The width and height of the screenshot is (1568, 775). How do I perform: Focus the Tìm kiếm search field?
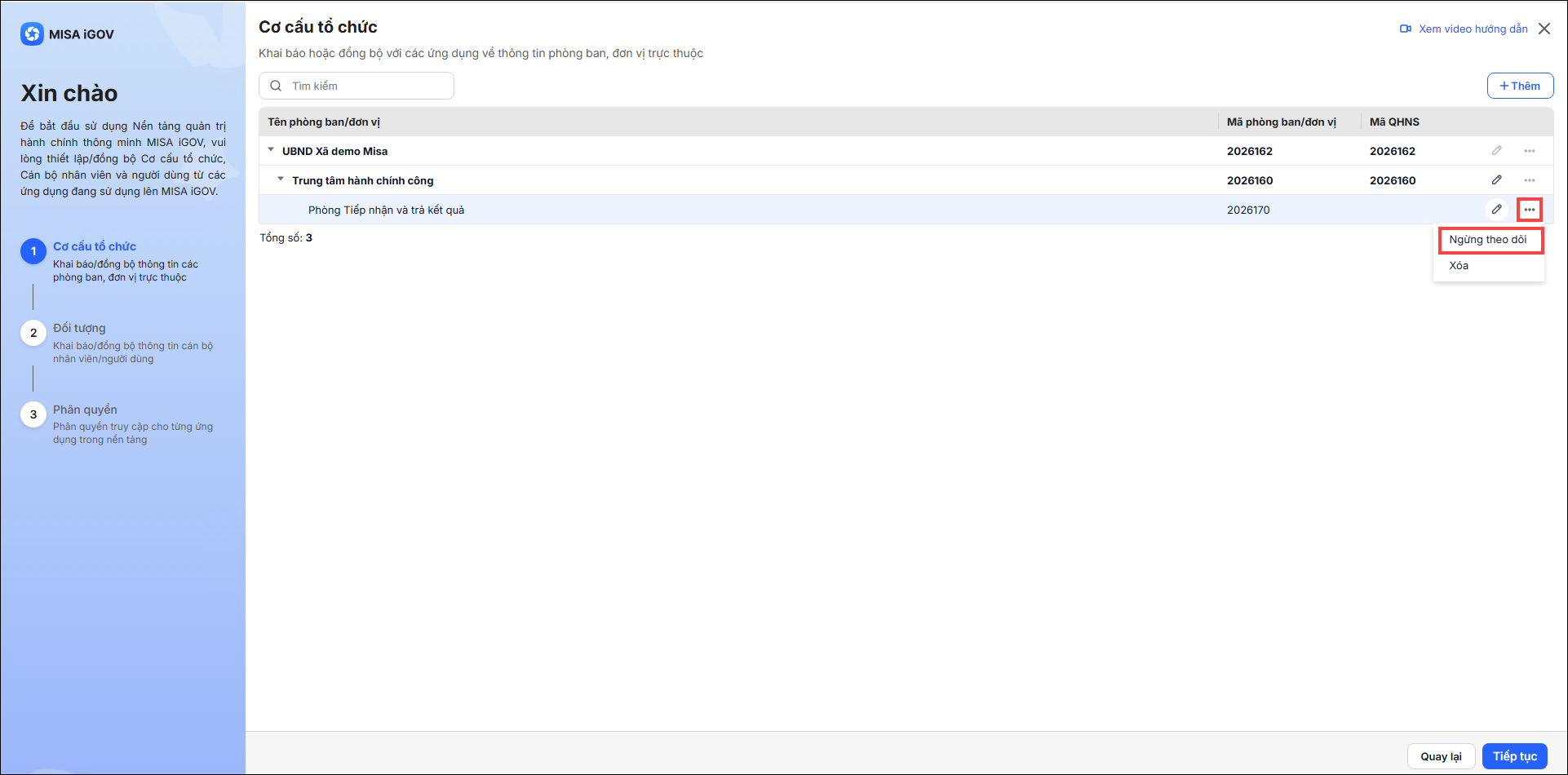(x=357, y=86)
